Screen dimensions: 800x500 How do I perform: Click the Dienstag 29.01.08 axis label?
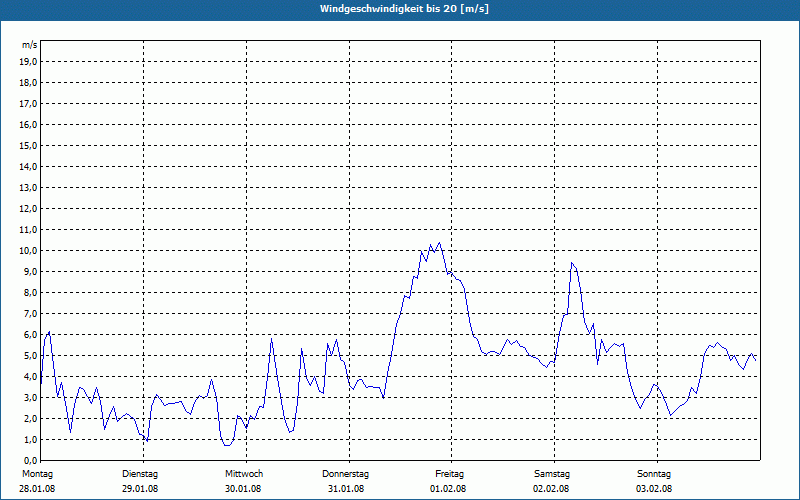(140, 481)
